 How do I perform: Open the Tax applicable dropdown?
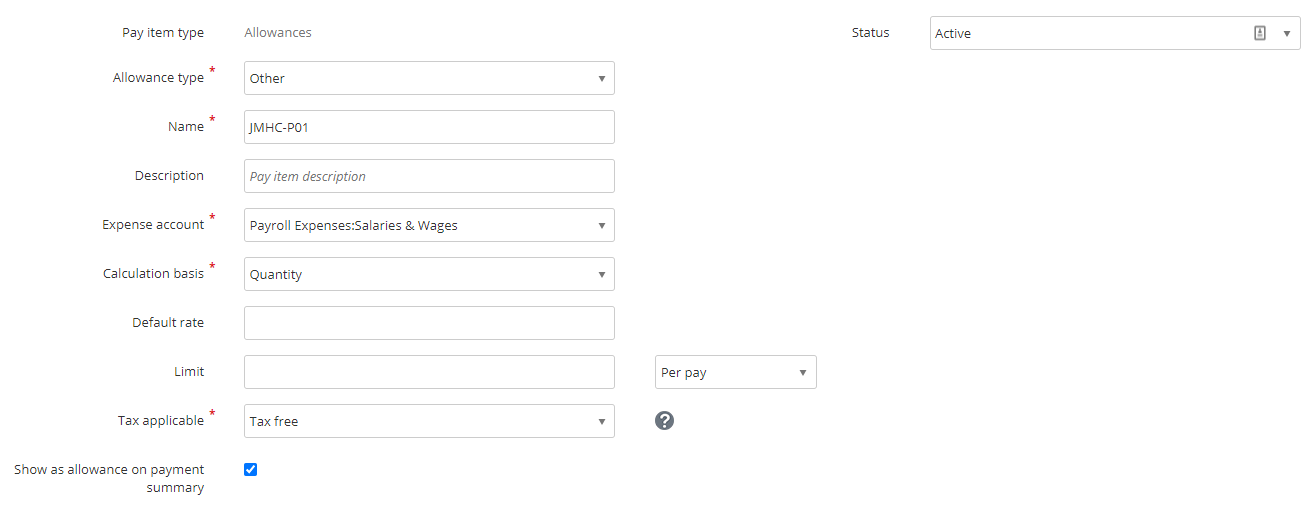coord(429,421)
